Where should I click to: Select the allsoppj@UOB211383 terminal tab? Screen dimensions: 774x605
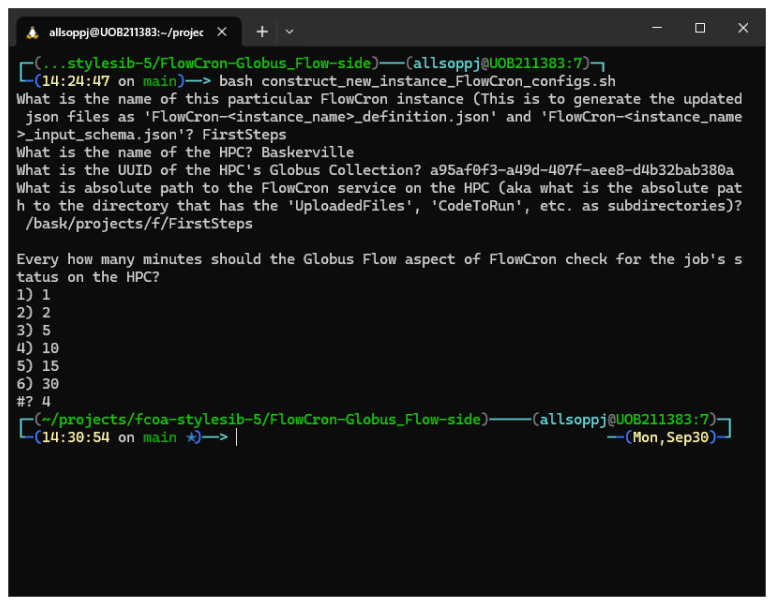pos(126,33)
